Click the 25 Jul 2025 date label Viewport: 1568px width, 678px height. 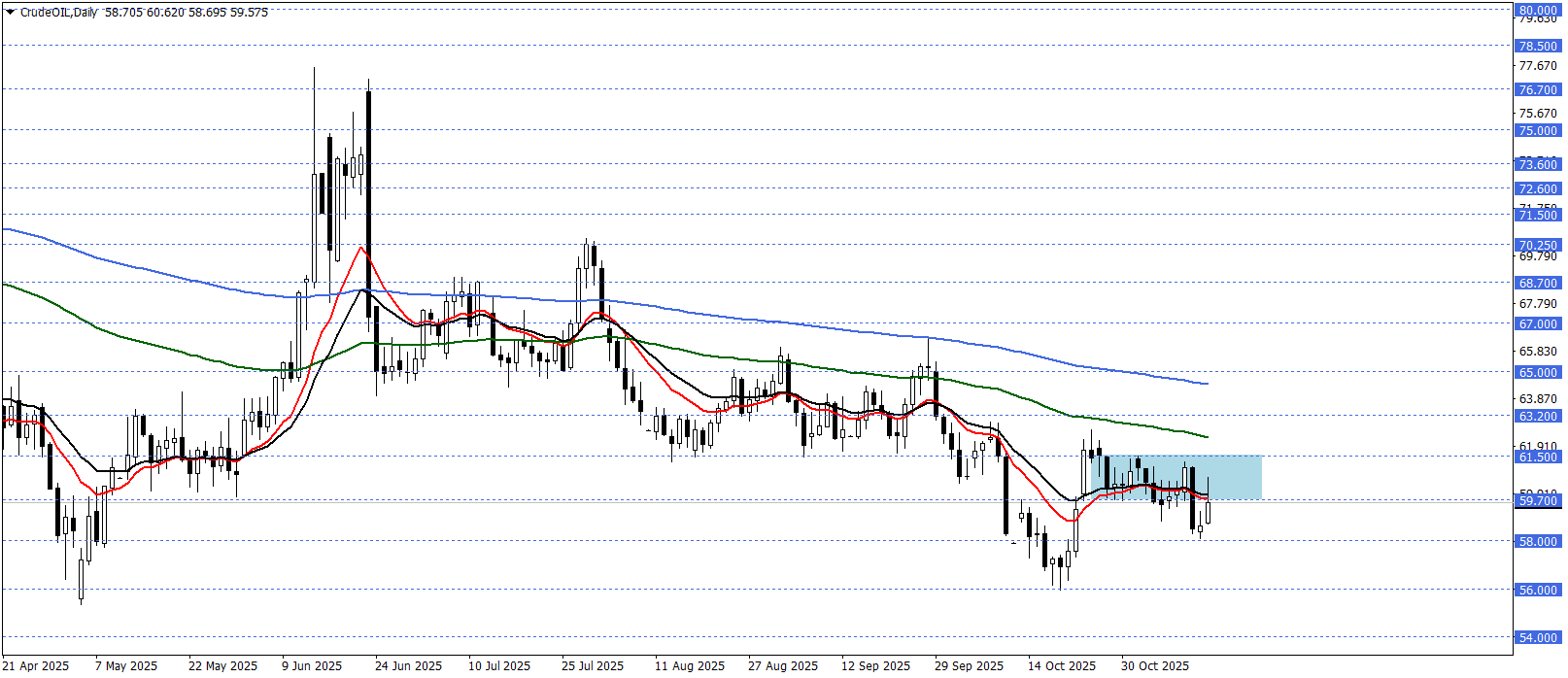coord(593,666)
